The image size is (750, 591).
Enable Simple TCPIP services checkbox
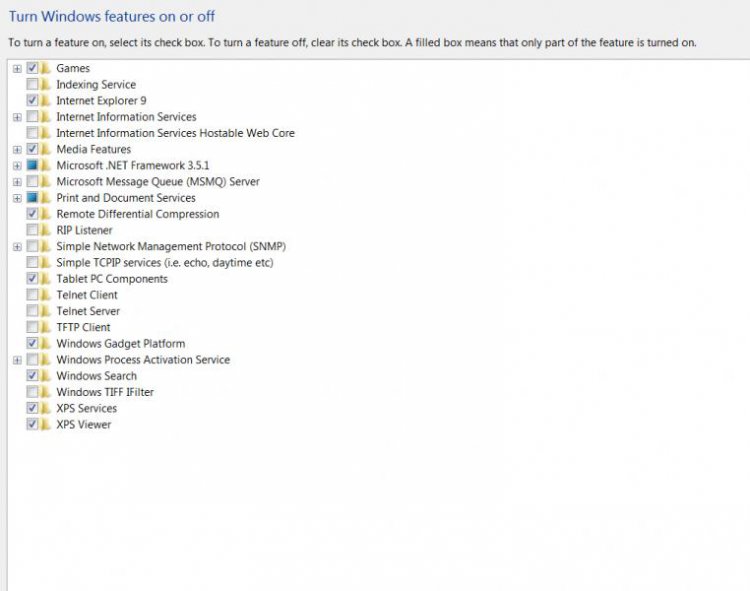pyautogui.click(x=32, y=263)
